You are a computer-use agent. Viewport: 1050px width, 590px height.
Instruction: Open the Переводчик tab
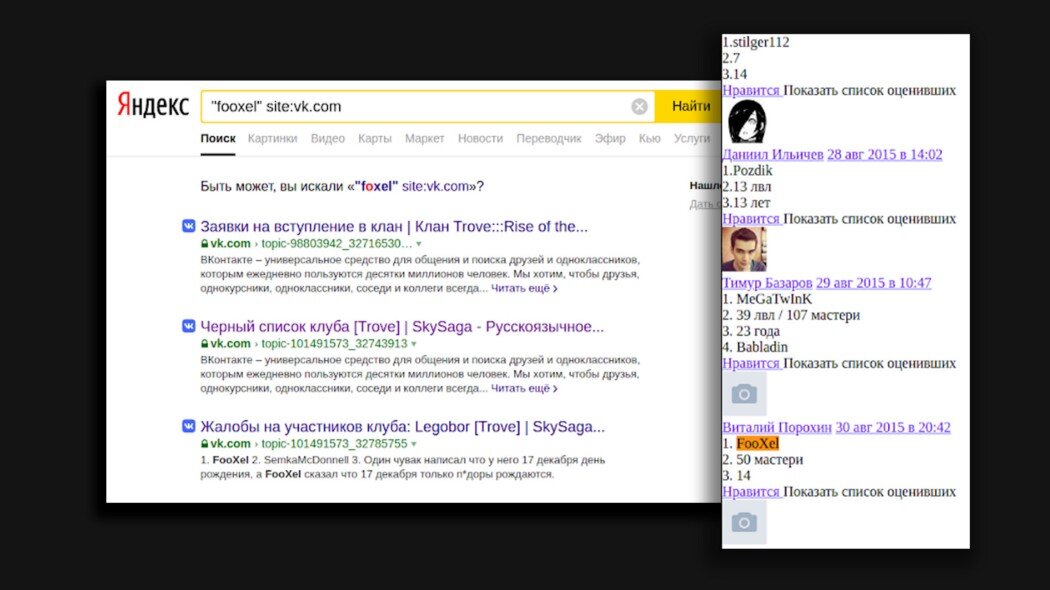[548, 139]
